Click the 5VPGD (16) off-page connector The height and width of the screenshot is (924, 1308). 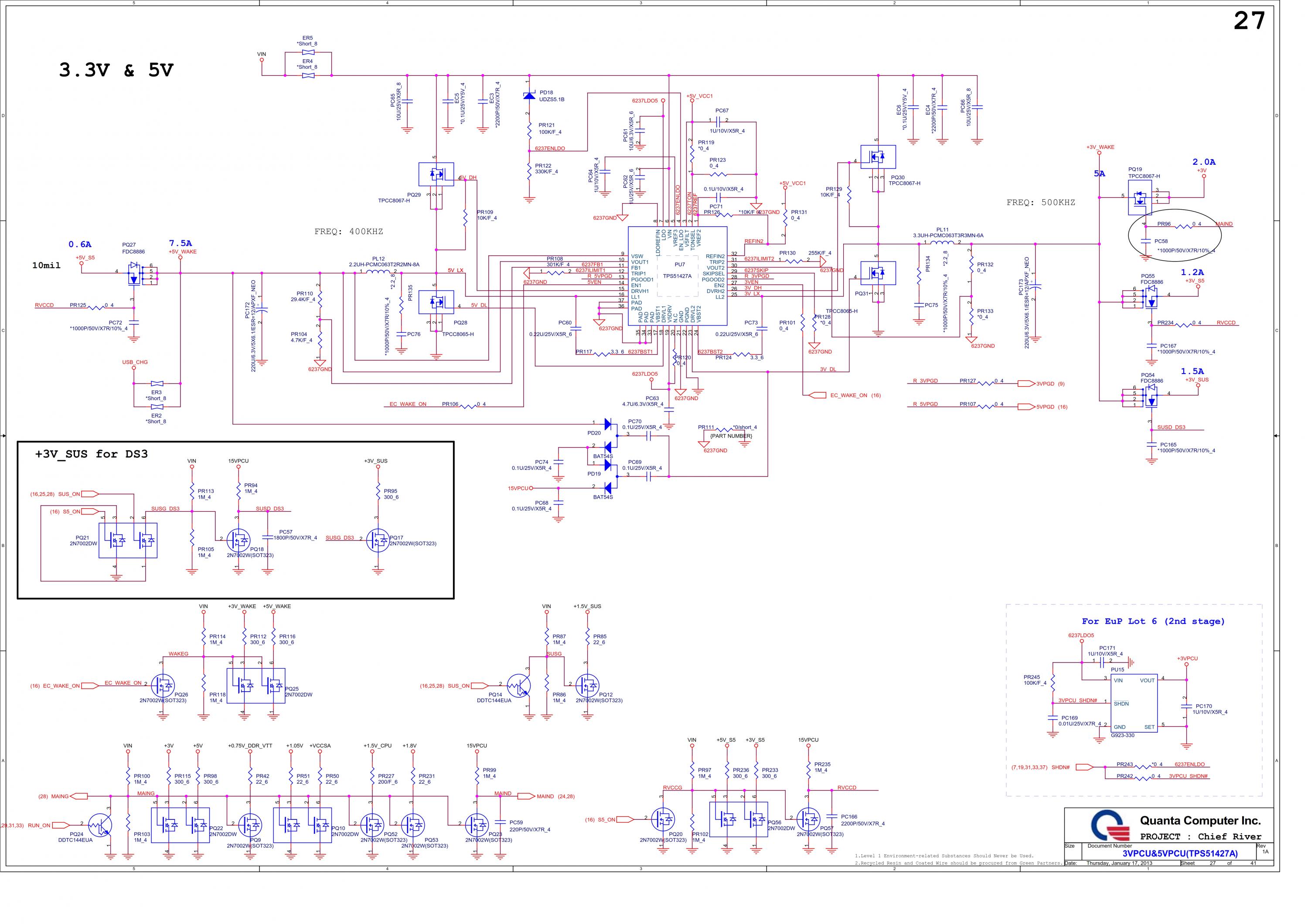[1027, 407]
